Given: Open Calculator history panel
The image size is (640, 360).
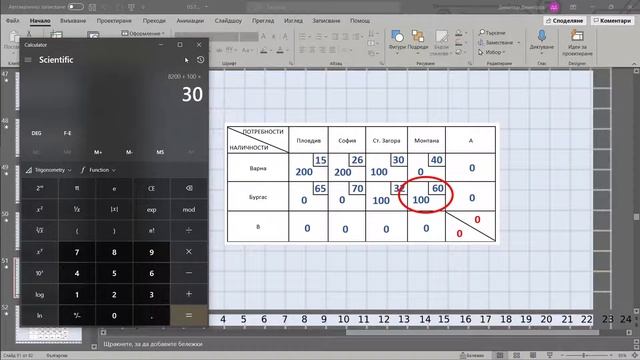Looking at the screenshot, I should 200,60.
